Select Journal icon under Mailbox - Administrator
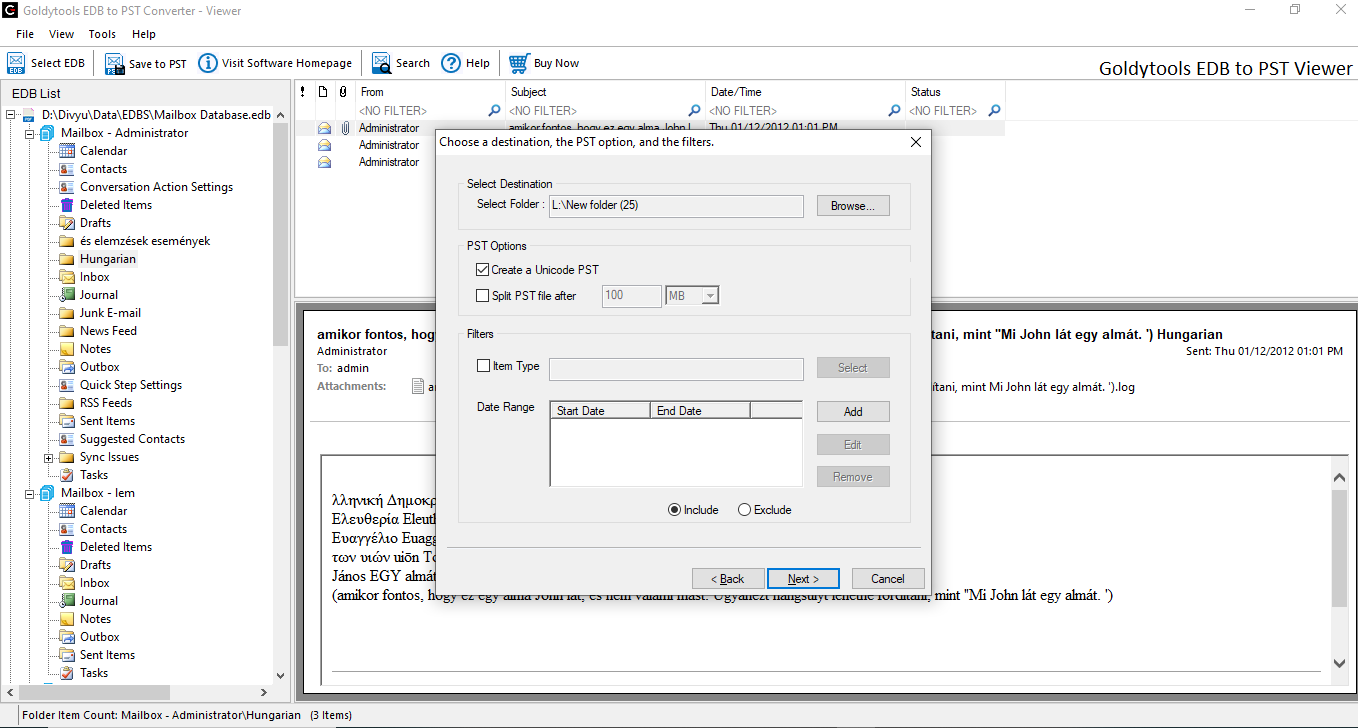The height and width of the screenshot is (728, 1358). click(x=67, y=295)
